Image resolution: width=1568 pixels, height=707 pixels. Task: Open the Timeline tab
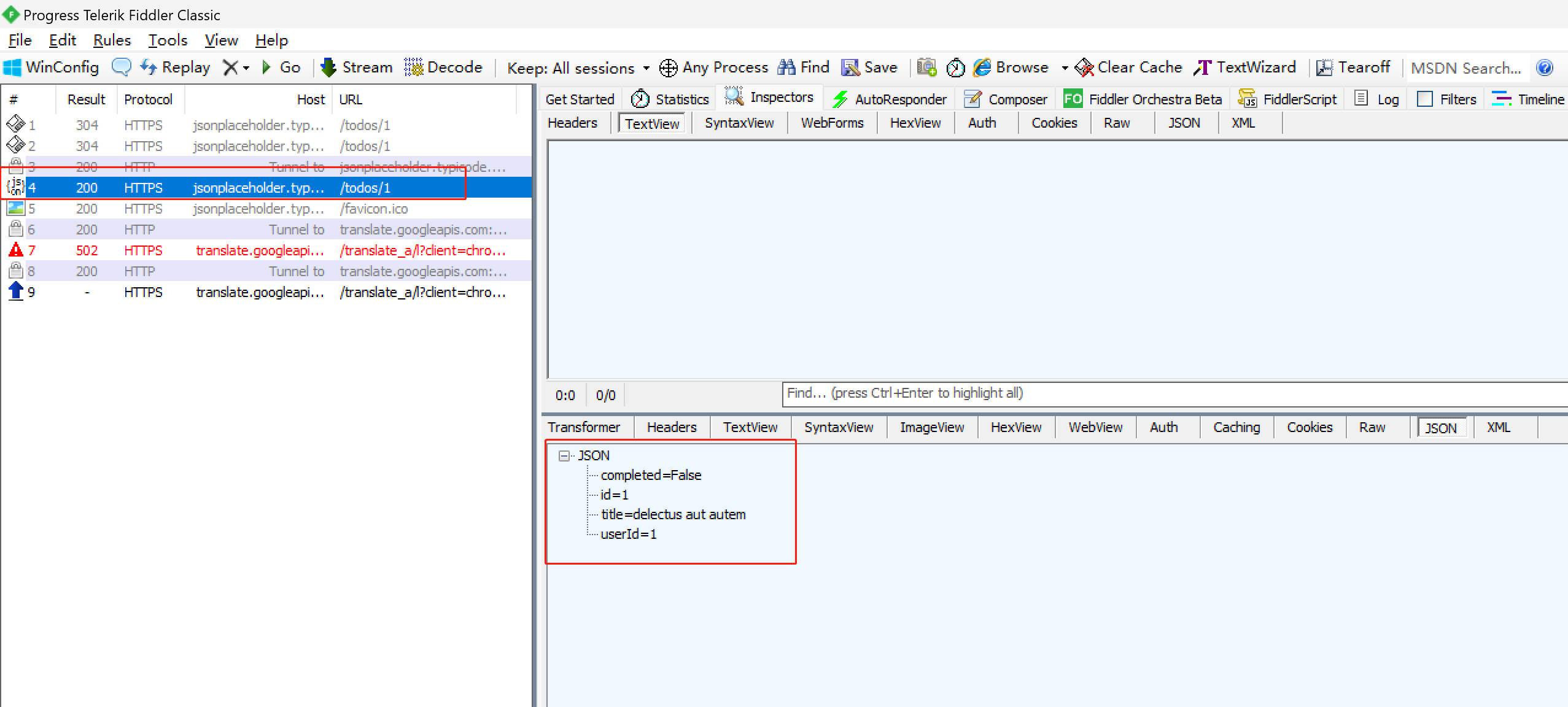1527,99
